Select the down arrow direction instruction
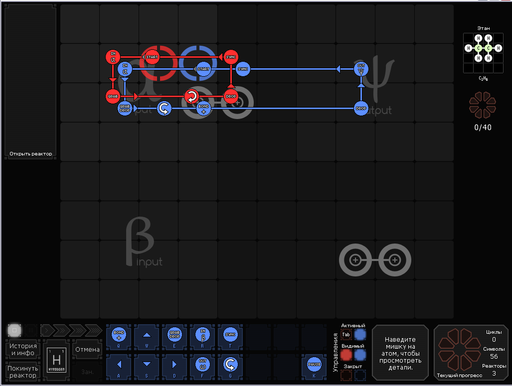 [x=146, y=366]
